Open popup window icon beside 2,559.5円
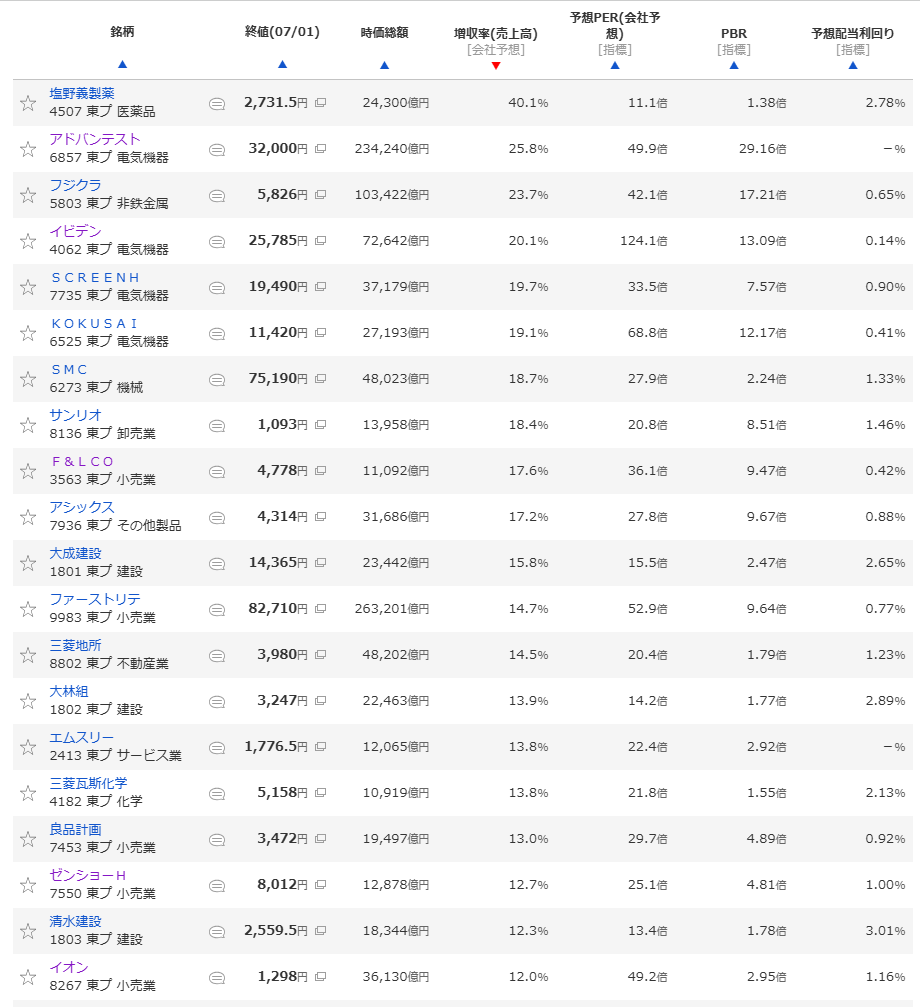This screenshot has height=1007, width=920. coord(320,930)
